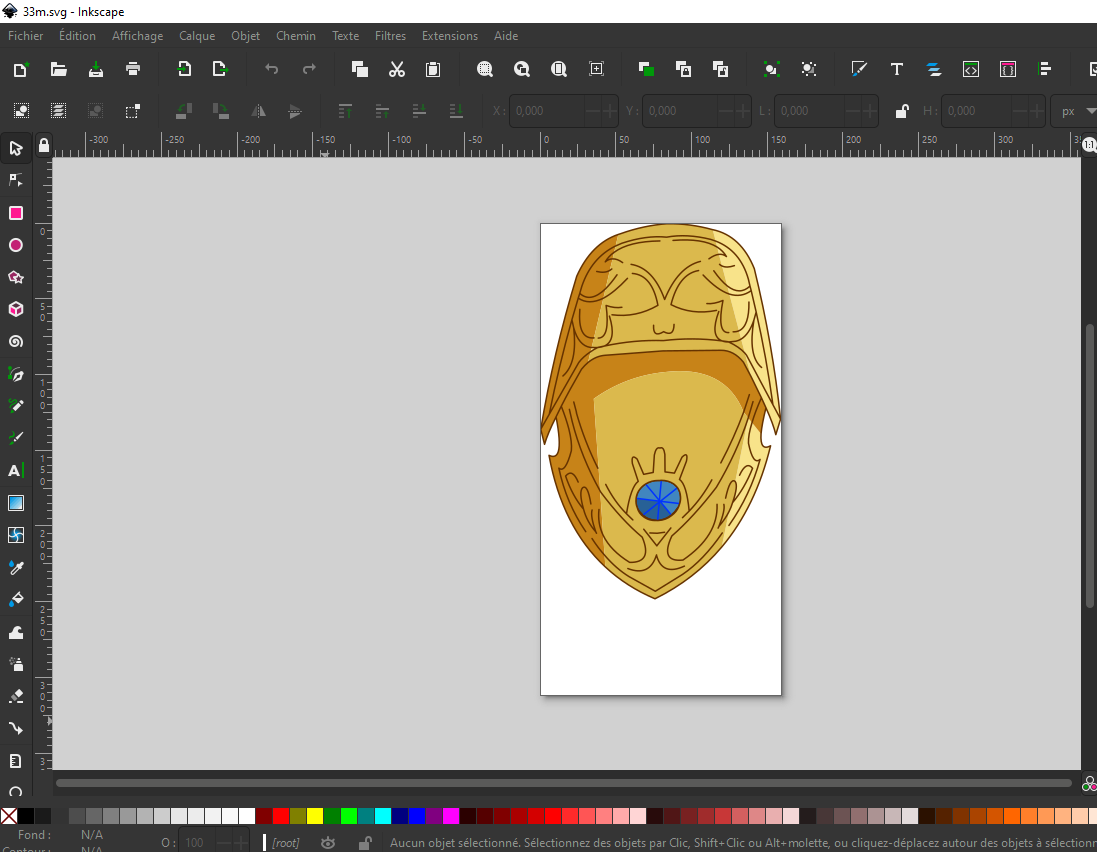Screen dimensions: 1097x852
Task: Select the Eraser tool
Action: 16,696
